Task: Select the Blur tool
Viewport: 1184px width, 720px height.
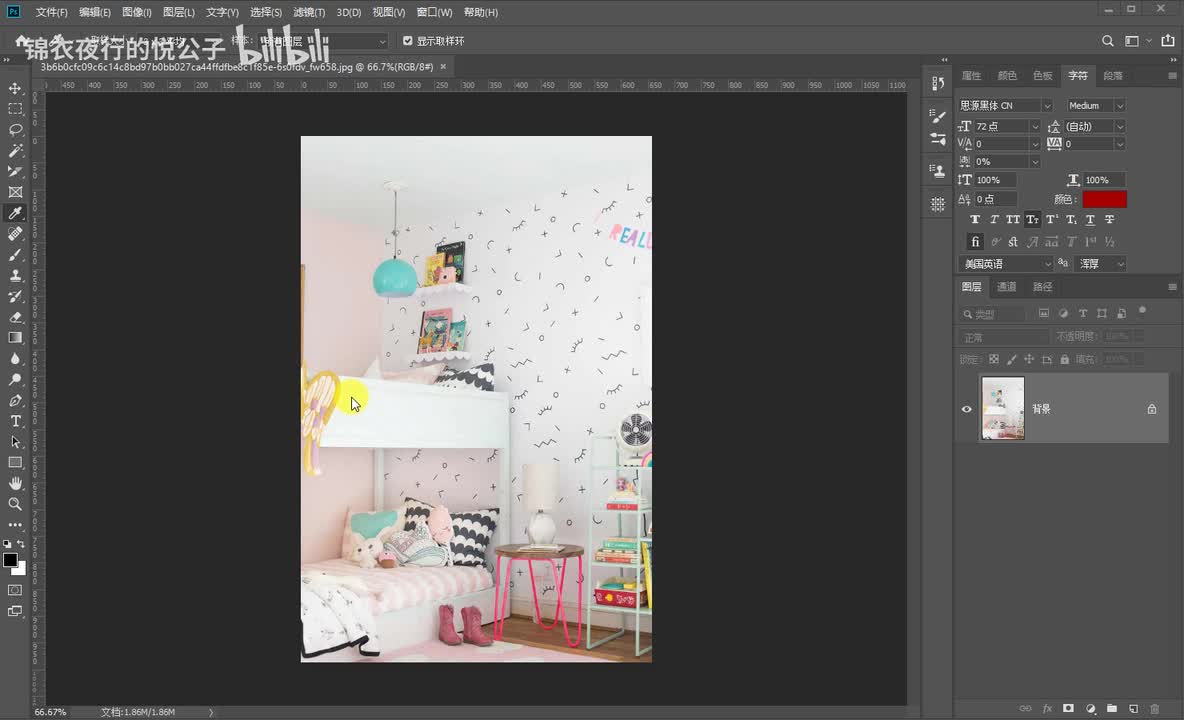Action: (x=15, y=358)
